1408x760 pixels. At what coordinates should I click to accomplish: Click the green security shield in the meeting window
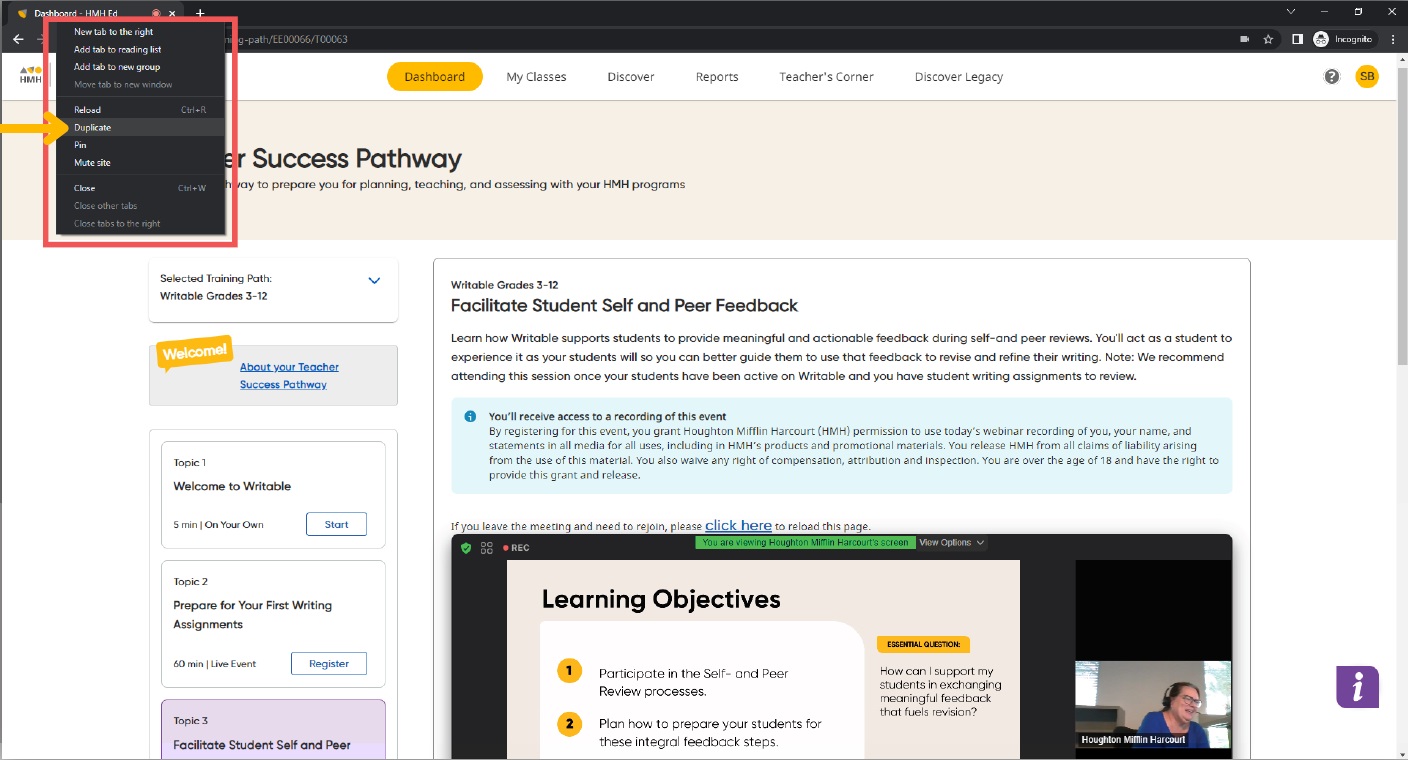click(468, 547)
